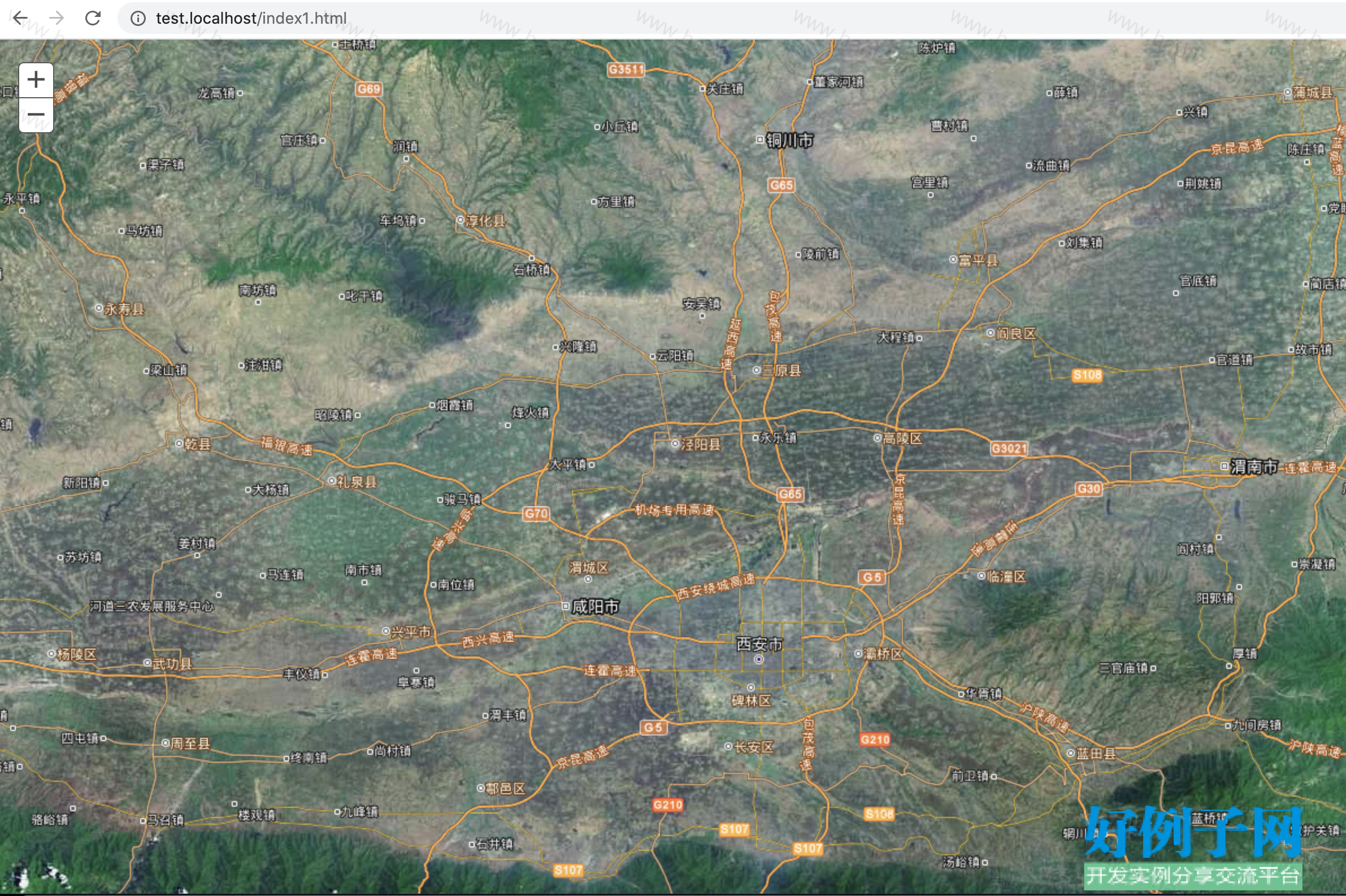Select the 九间房镇 town label

[1257, 726]
